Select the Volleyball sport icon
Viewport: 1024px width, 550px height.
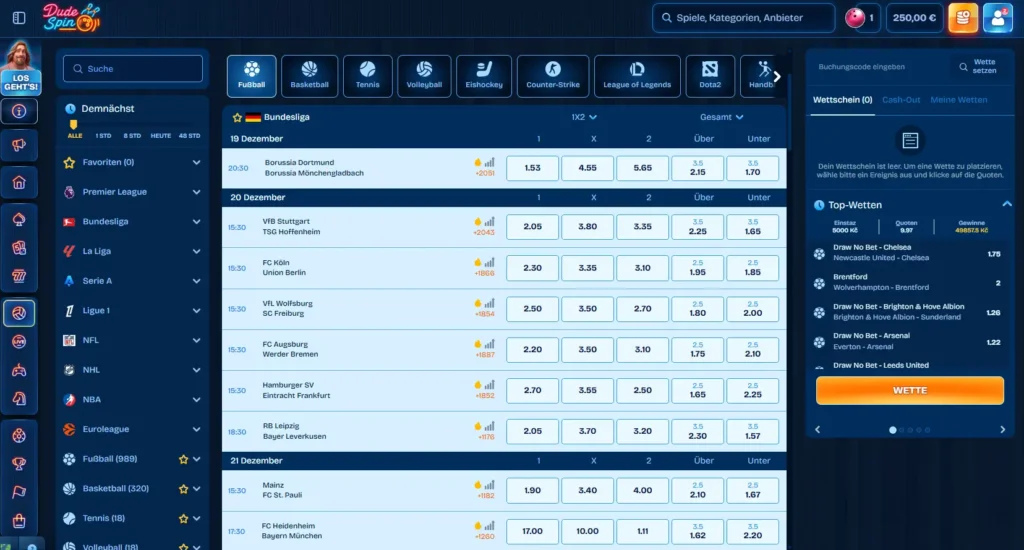pos(424,76)
